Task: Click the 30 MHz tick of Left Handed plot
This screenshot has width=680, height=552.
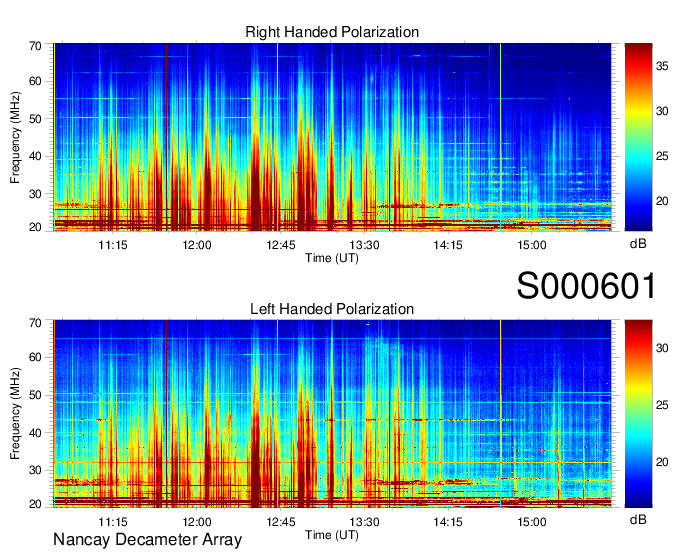Action: pos(35,470)
